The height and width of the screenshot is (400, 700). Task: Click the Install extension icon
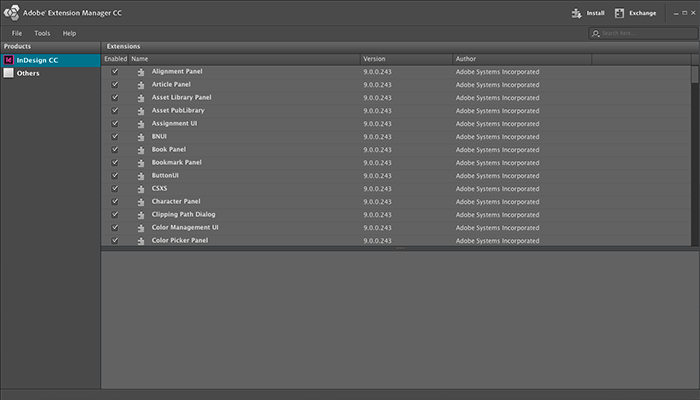coord(576,13)
